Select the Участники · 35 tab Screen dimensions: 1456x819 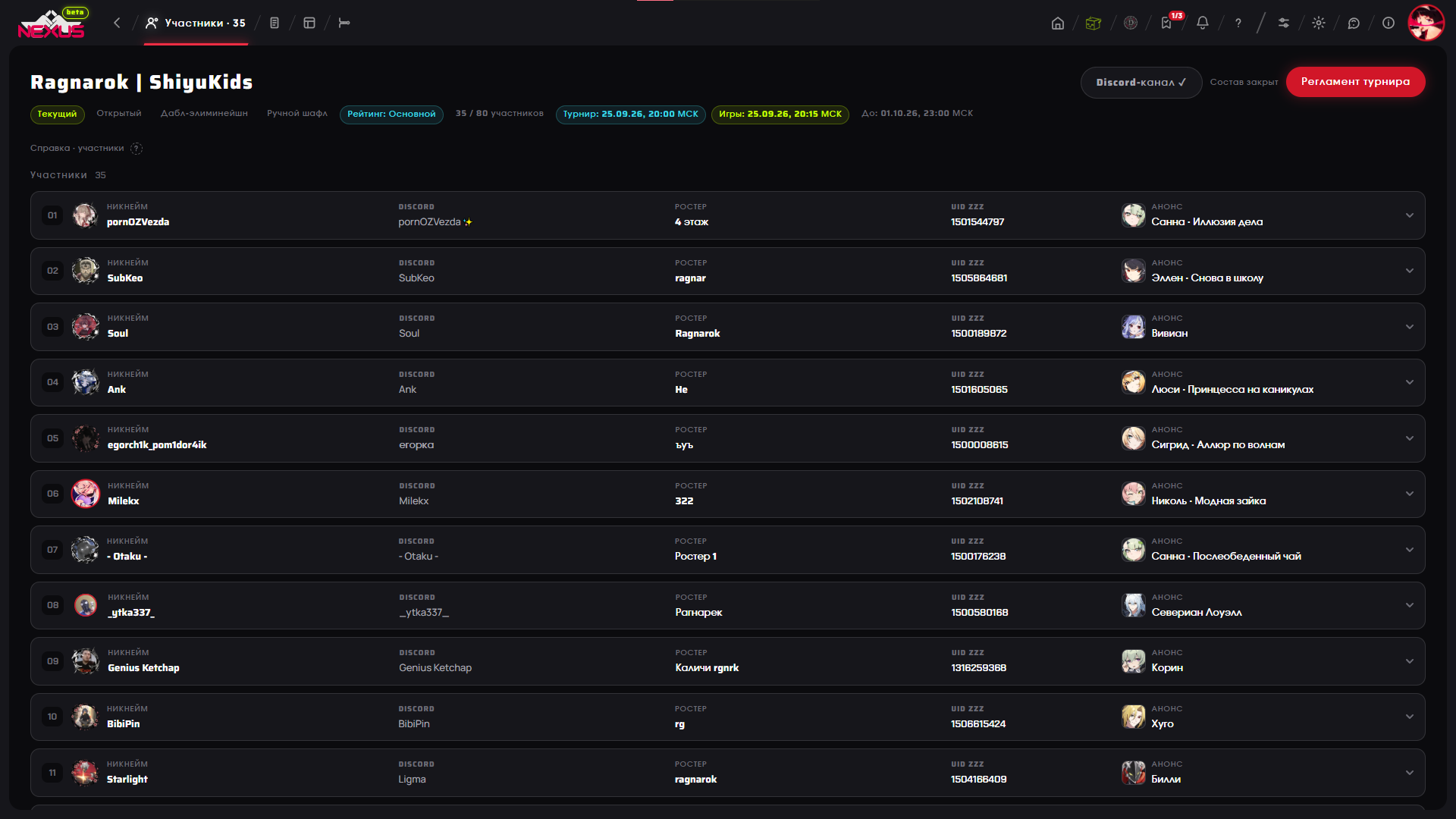196,23
